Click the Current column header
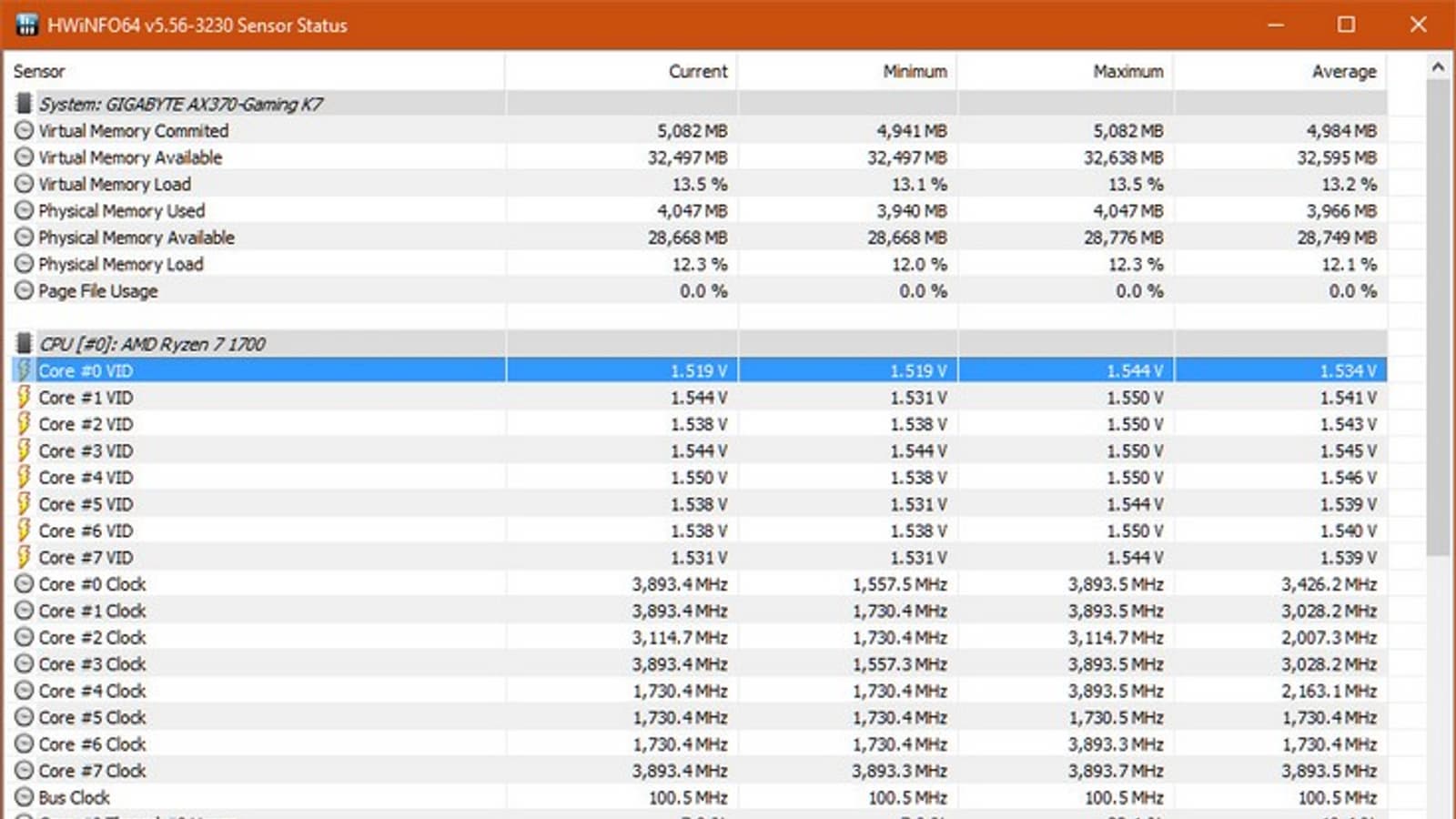Image resolution: width=1456 pixels, height=819 pixels. pyautogui.click(x=698, y=71)
